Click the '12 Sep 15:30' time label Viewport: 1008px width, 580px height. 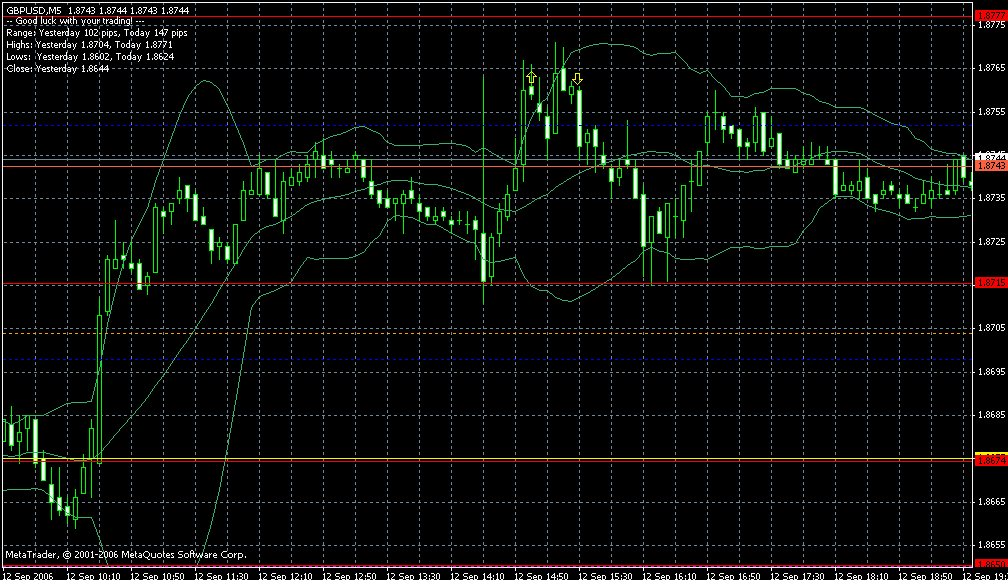(606, 575)
